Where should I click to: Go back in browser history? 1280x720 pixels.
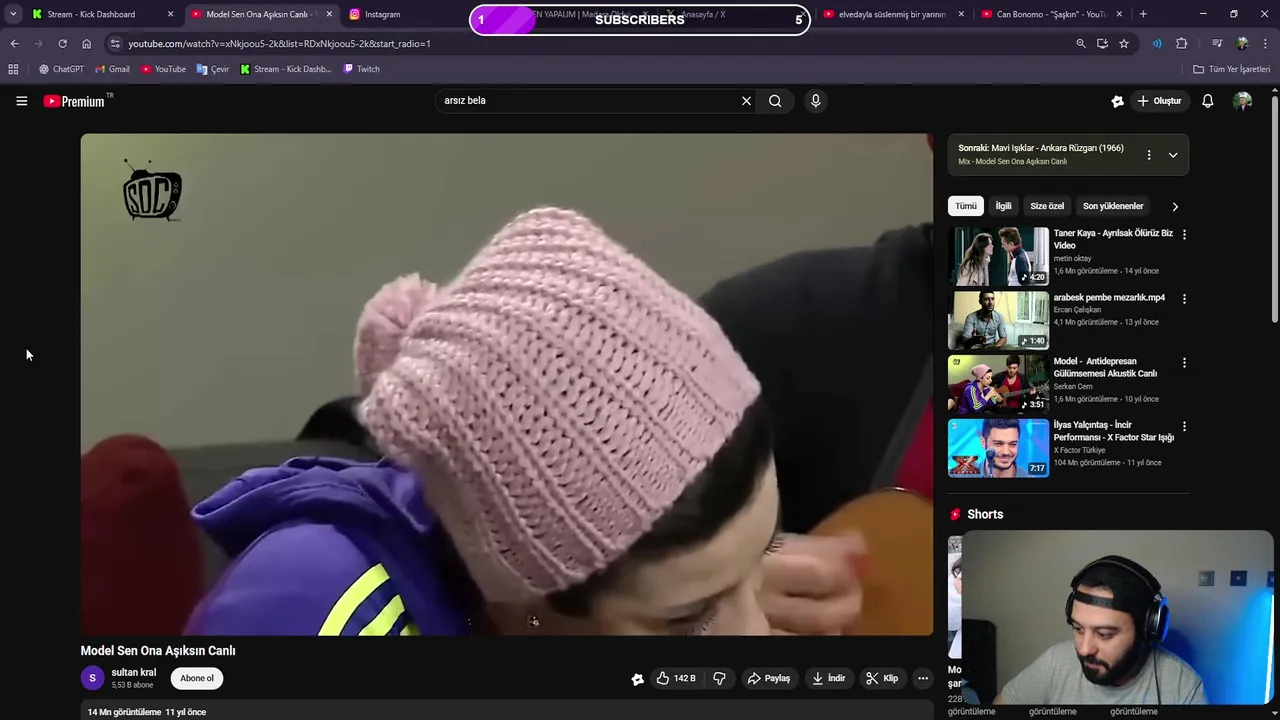point(14,43)
